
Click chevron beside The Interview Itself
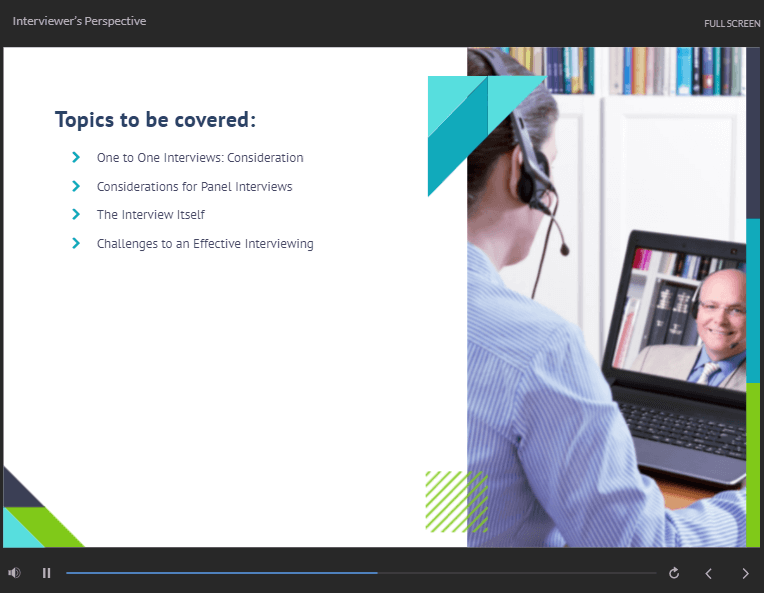point(76,214)
